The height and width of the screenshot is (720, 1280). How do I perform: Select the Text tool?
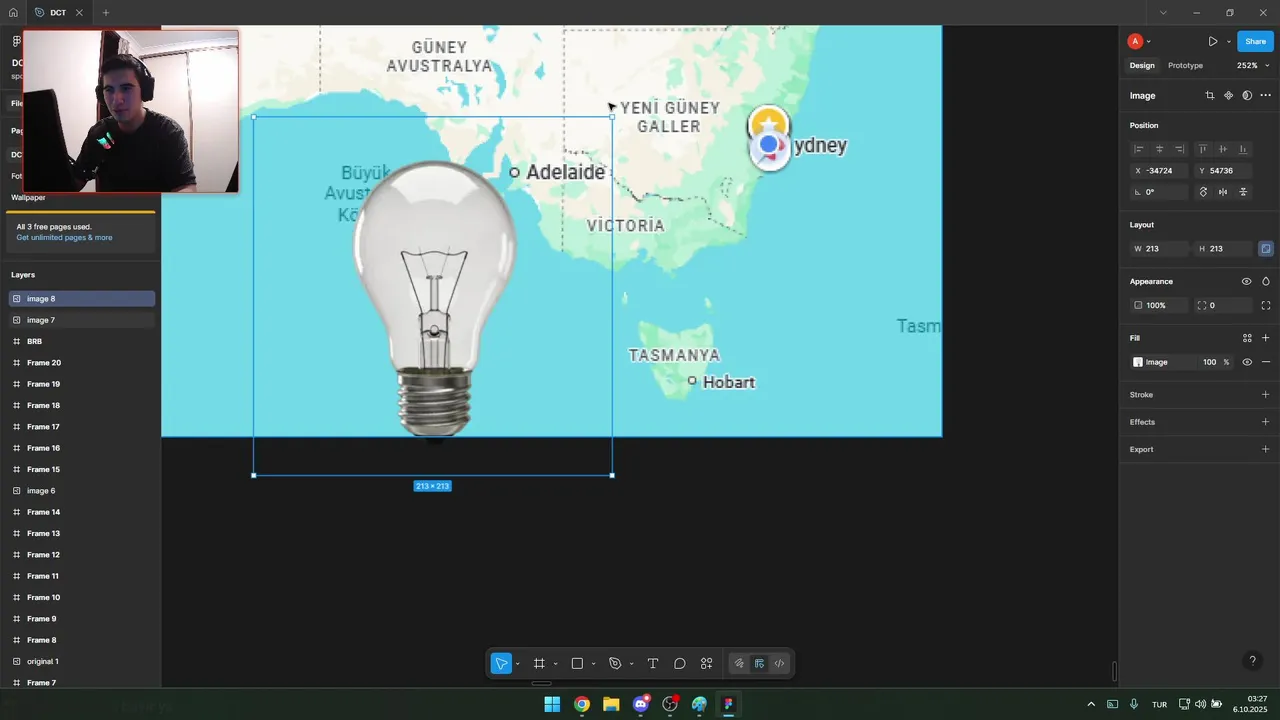click(653, 664)
